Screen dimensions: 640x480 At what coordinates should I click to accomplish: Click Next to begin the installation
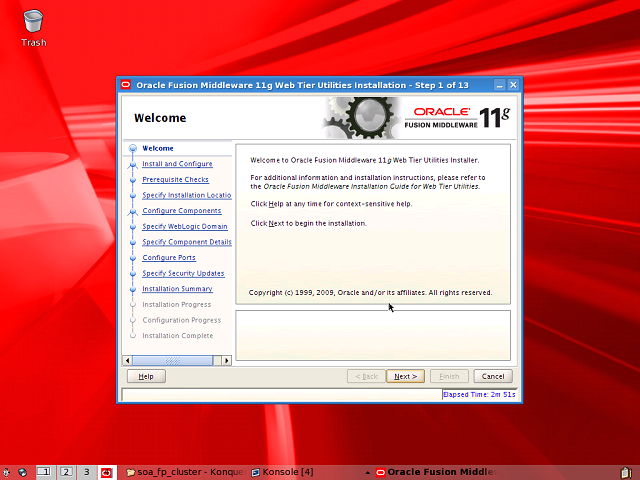pyautogui.click(x=405, y=376)
